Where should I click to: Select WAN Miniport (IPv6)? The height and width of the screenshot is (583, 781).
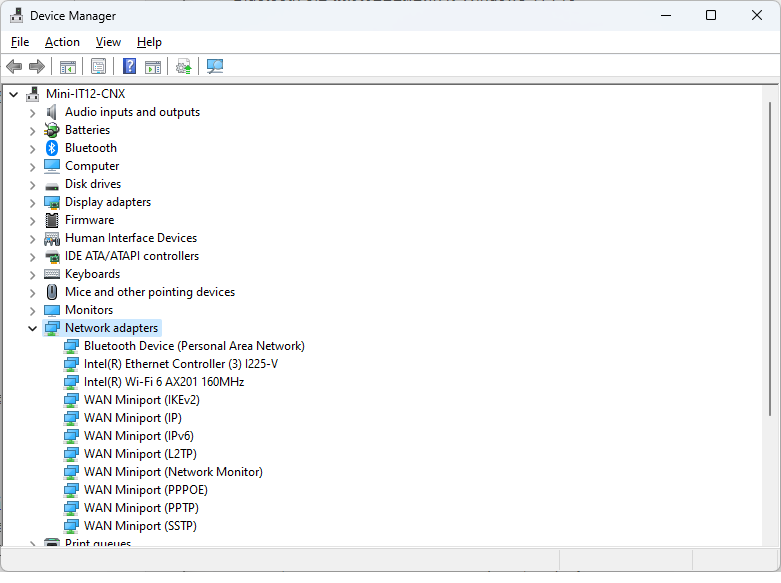[x=138, y=436]
